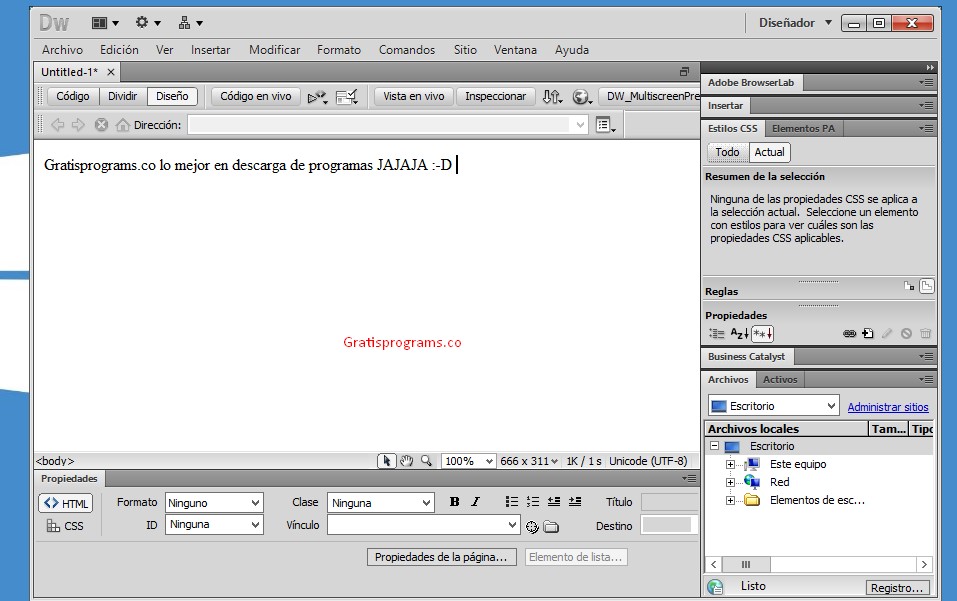Switch Properties panel to CSS mode
Screen dimensions: 957x601
tap(66, 526)
